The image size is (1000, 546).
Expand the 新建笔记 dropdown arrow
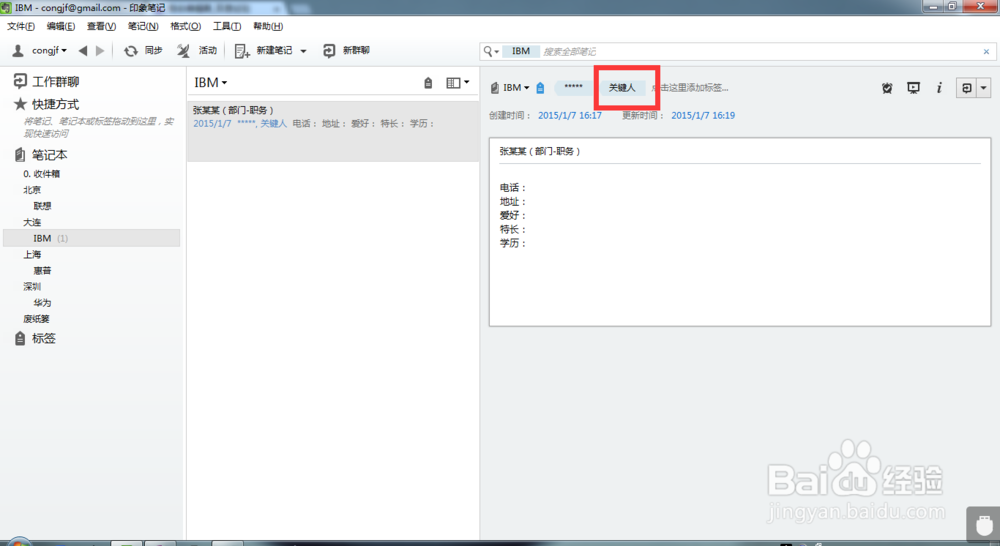(x=304, y=51)
